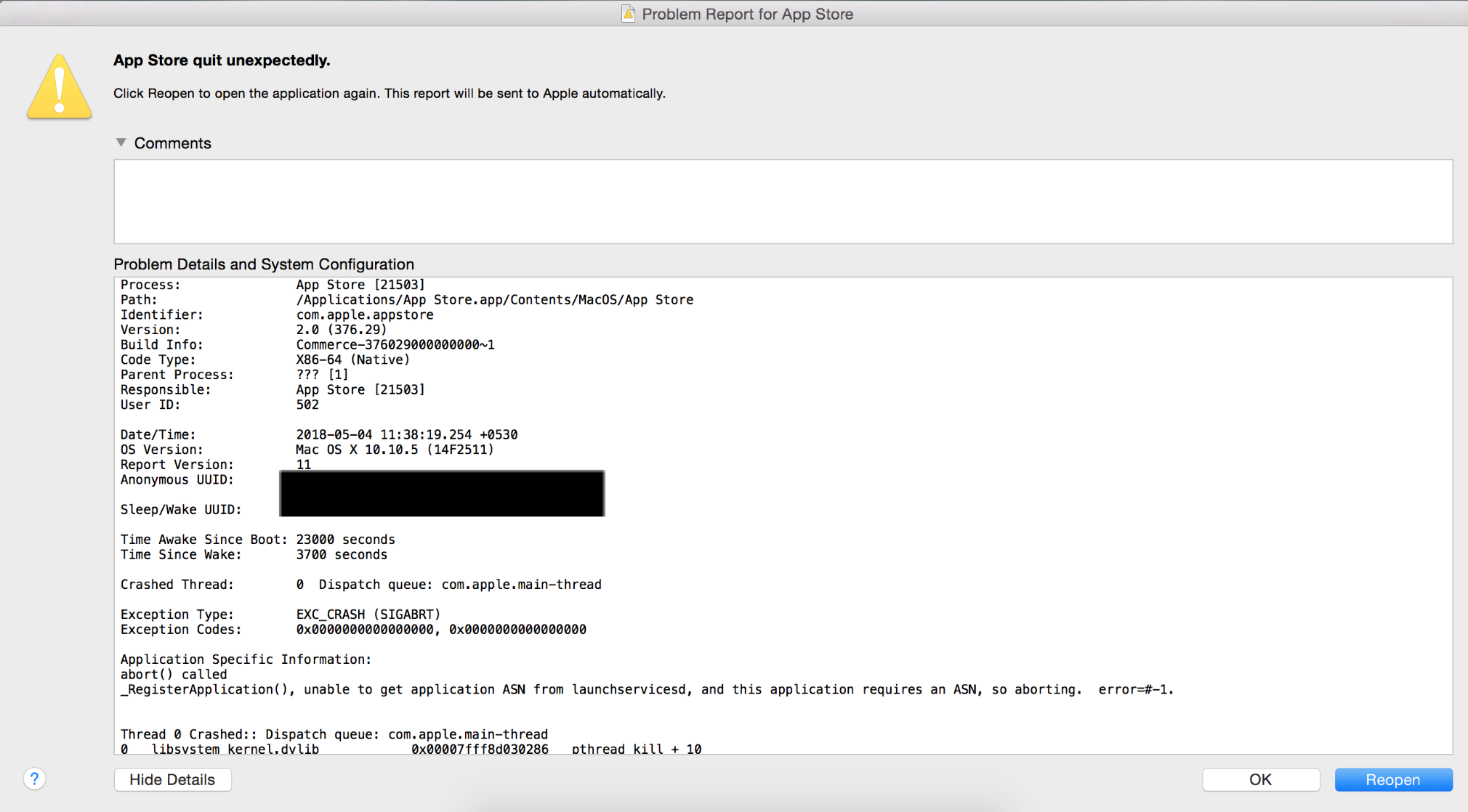Click the 'App Store quit unexpectedly.' heading
The height and width of the screenshot is (812, 1468).
(222, 60)
